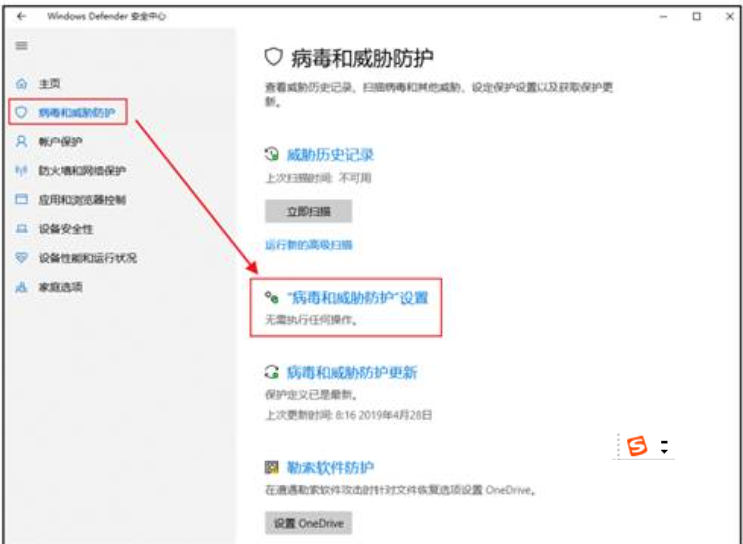Open 设备性能和运行状况 section

click(88, 257)
